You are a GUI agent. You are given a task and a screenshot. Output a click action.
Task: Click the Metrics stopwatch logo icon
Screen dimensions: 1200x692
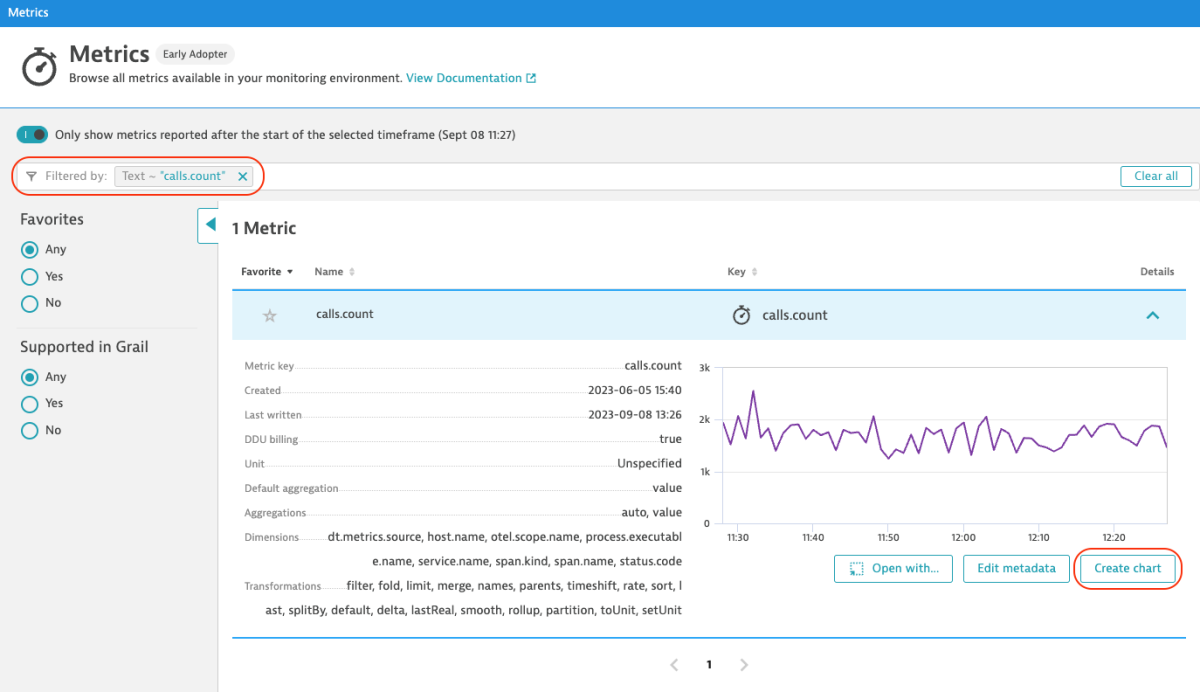click(39, 66)
